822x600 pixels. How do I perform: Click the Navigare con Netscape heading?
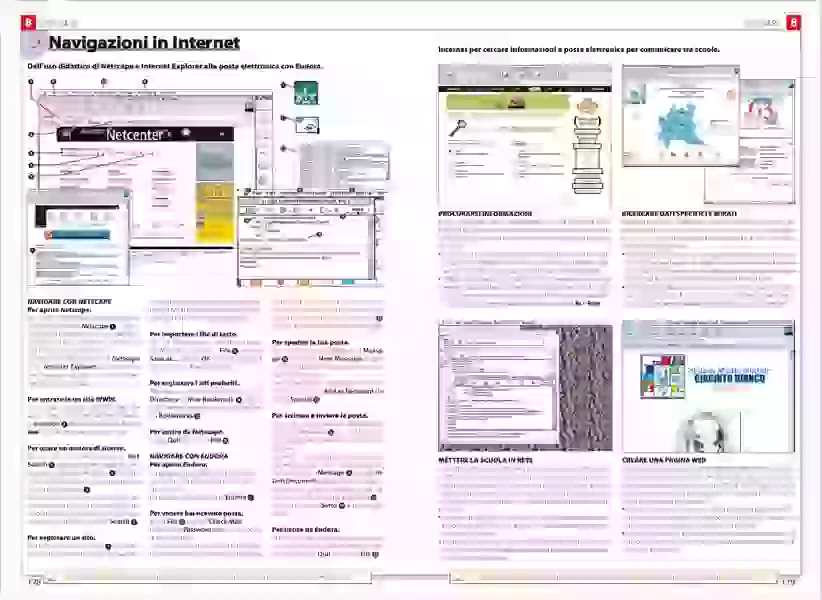click(69, 301)
